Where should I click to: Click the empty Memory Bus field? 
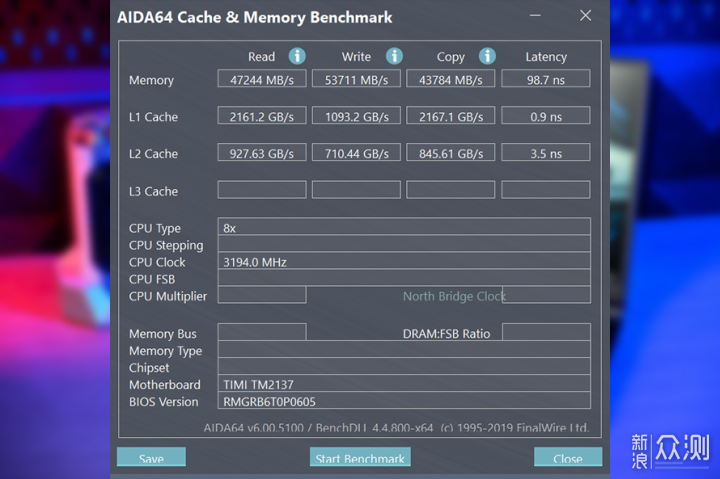click(262, 332)
